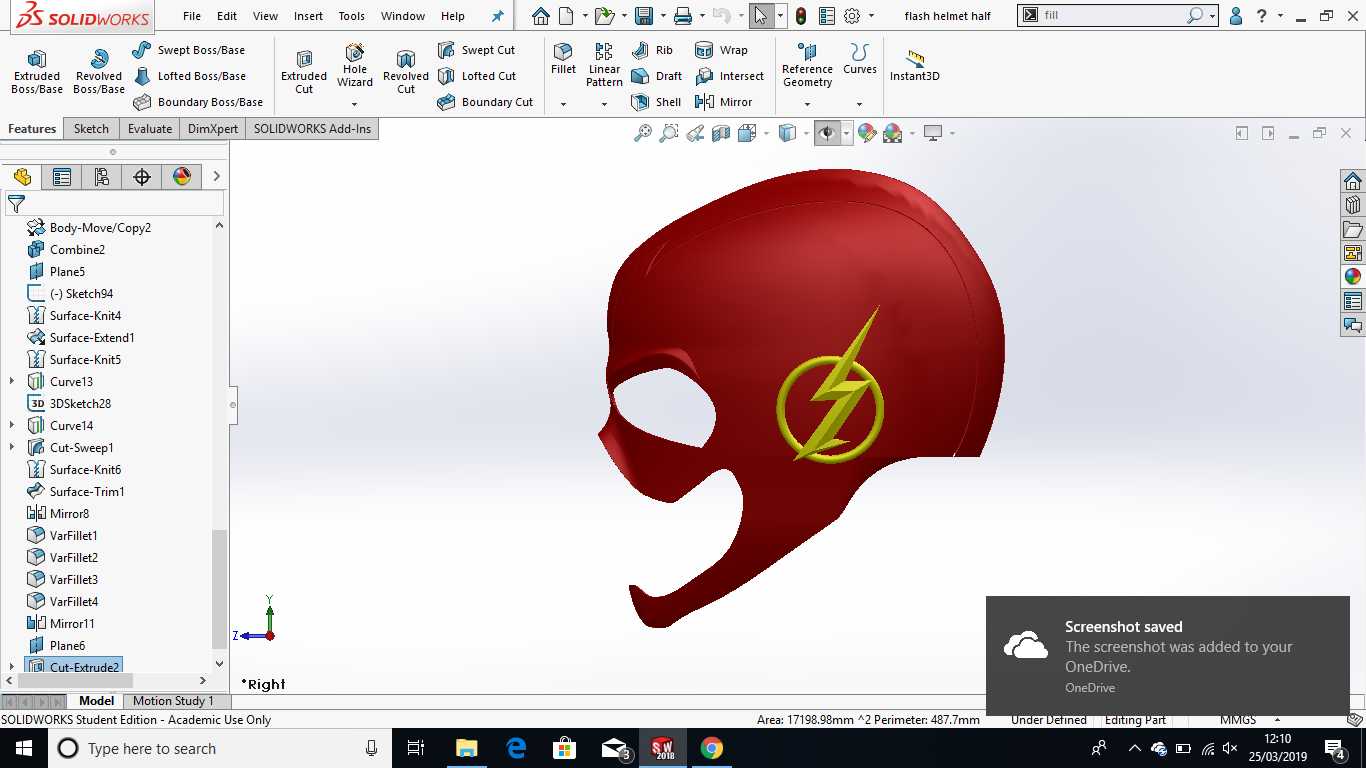Select the Extruded Boss/Base tool
This screenshot has height=768, width=1366.
click(37, 72)
